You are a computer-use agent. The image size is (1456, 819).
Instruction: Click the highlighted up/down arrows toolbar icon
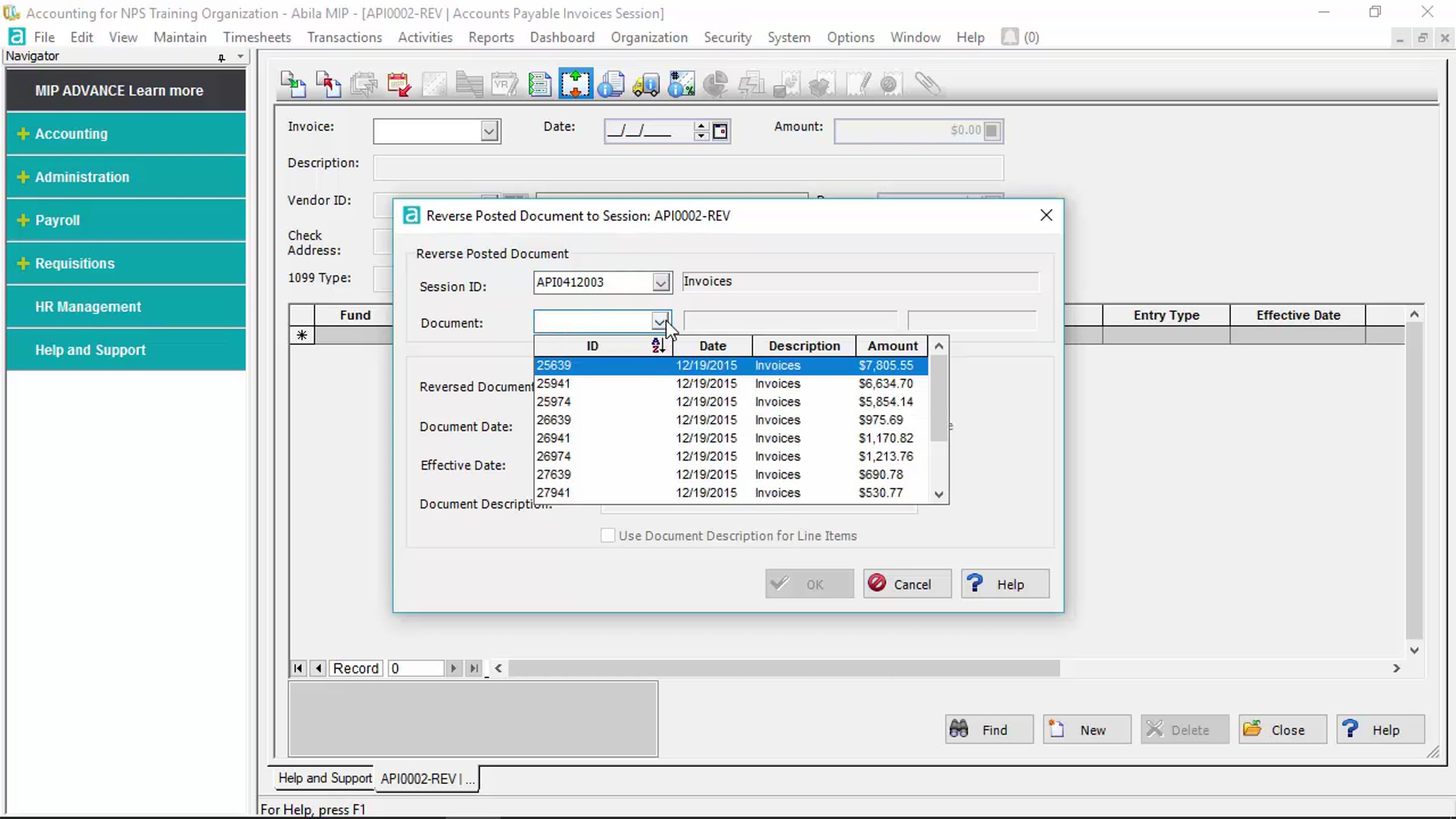[x=575, y=84]
